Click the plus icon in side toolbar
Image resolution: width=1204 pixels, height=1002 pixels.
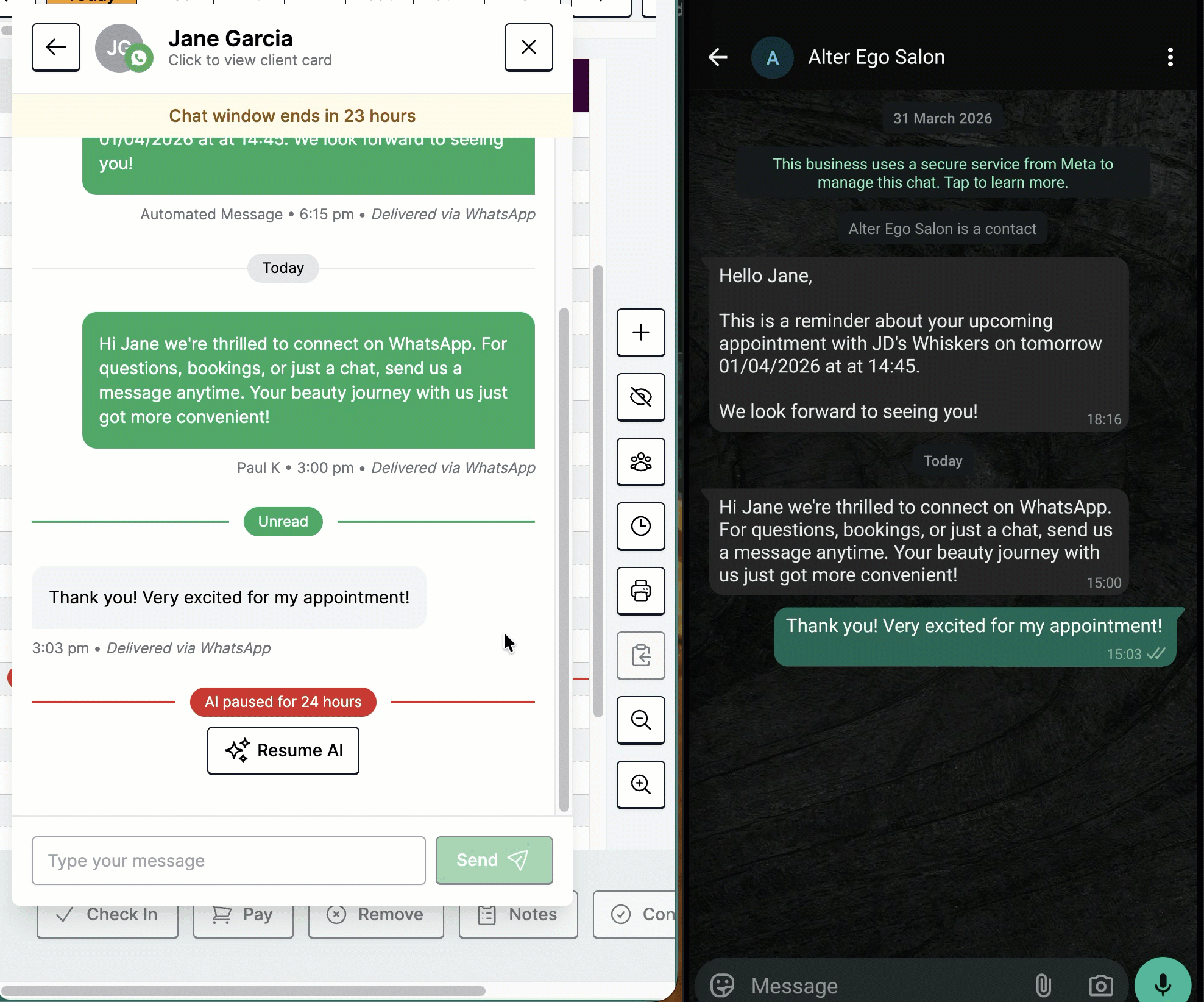click(640, 333)
